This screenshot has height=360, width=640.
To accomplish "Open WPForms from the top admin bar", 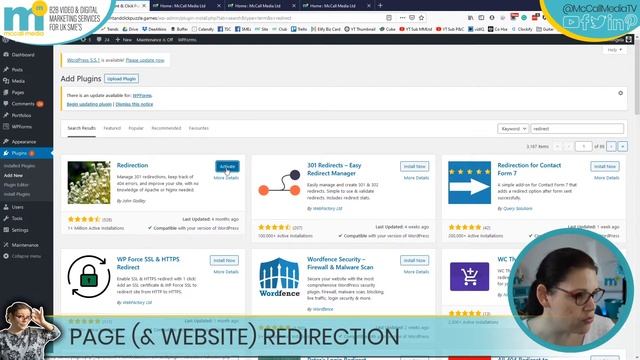I will (x=187, y=40).
